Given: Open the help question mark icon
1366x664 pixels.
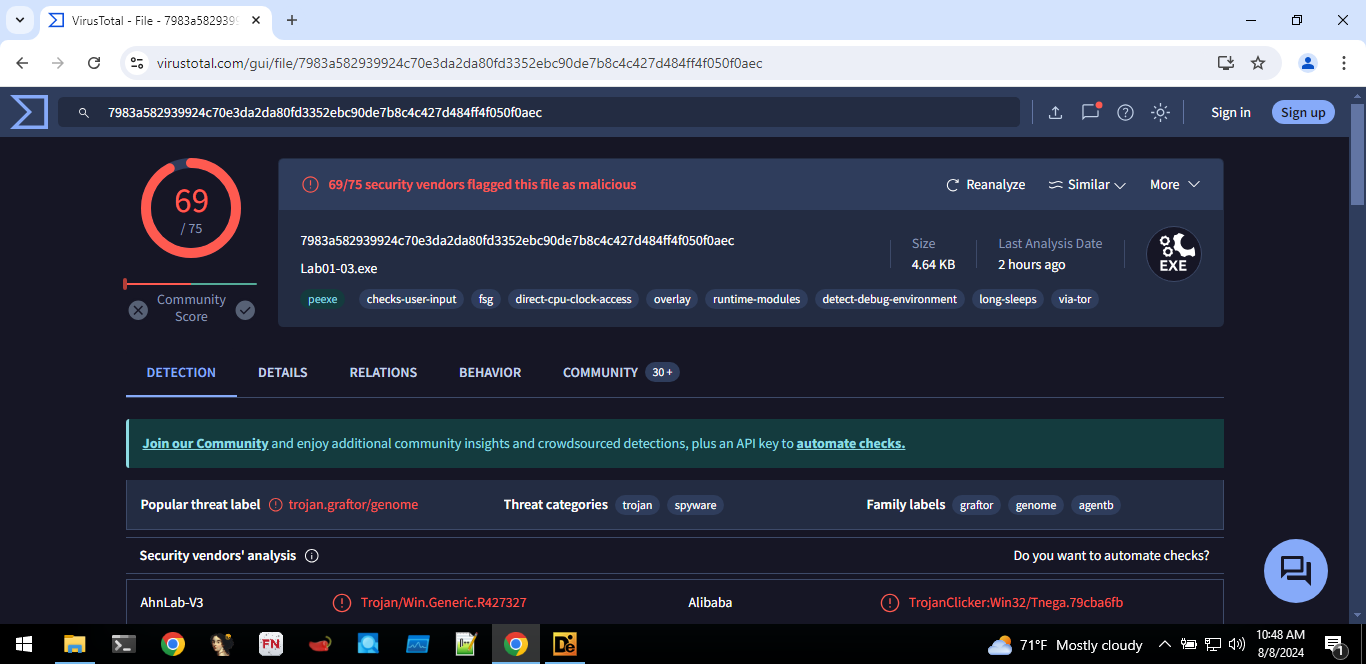Looking at the screenshot, I should coord(1125,113).
